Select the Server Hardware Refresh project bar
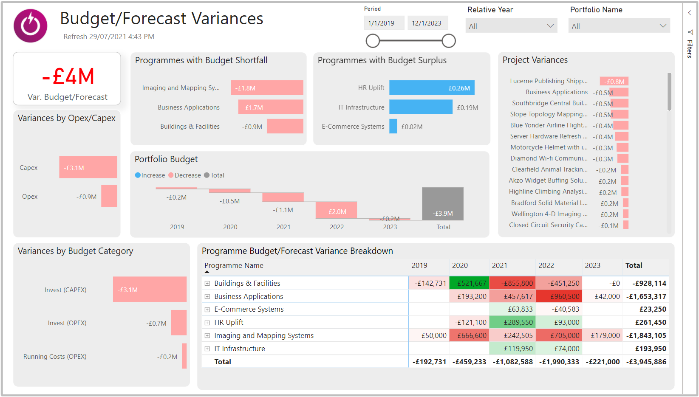699x397 pixels. pyautogui.click(x=621, y=137)
